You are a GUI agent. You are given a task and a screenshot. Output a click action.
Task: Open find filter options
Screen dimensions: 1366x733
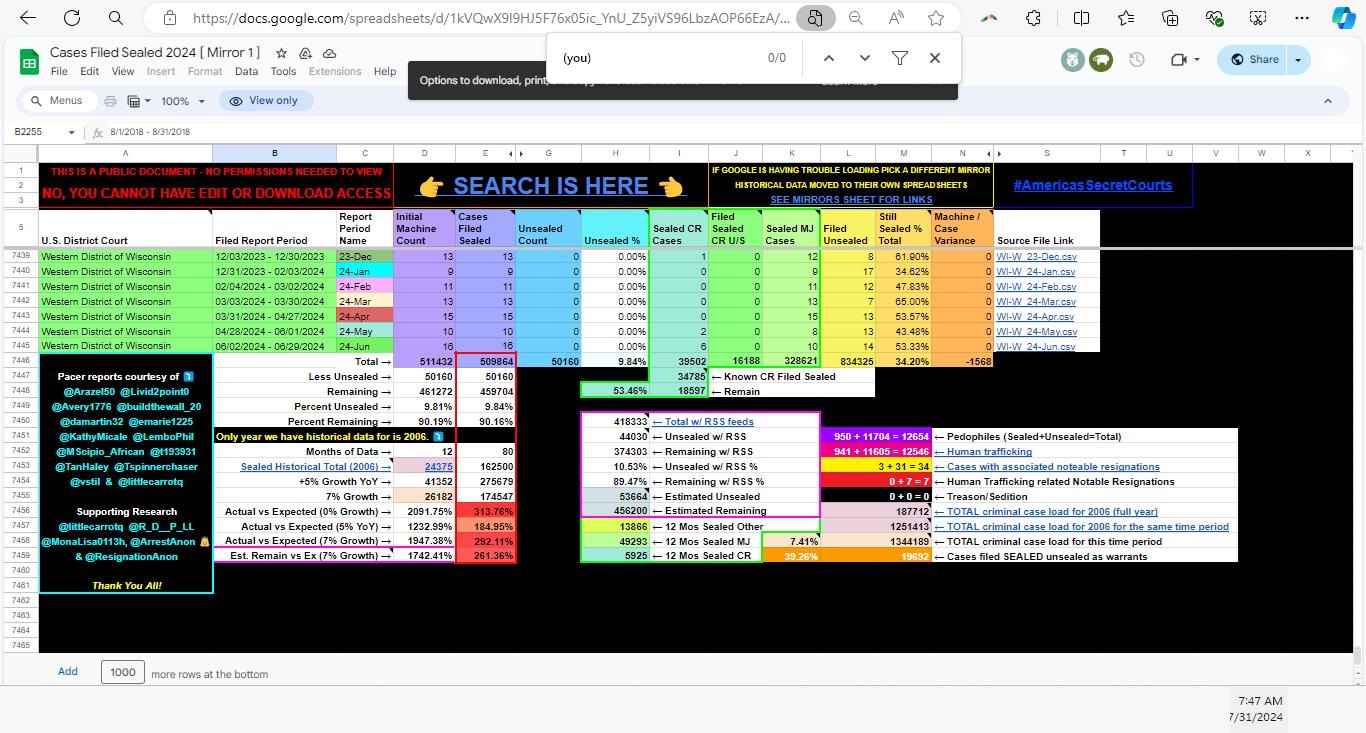[x=899, y=58]
